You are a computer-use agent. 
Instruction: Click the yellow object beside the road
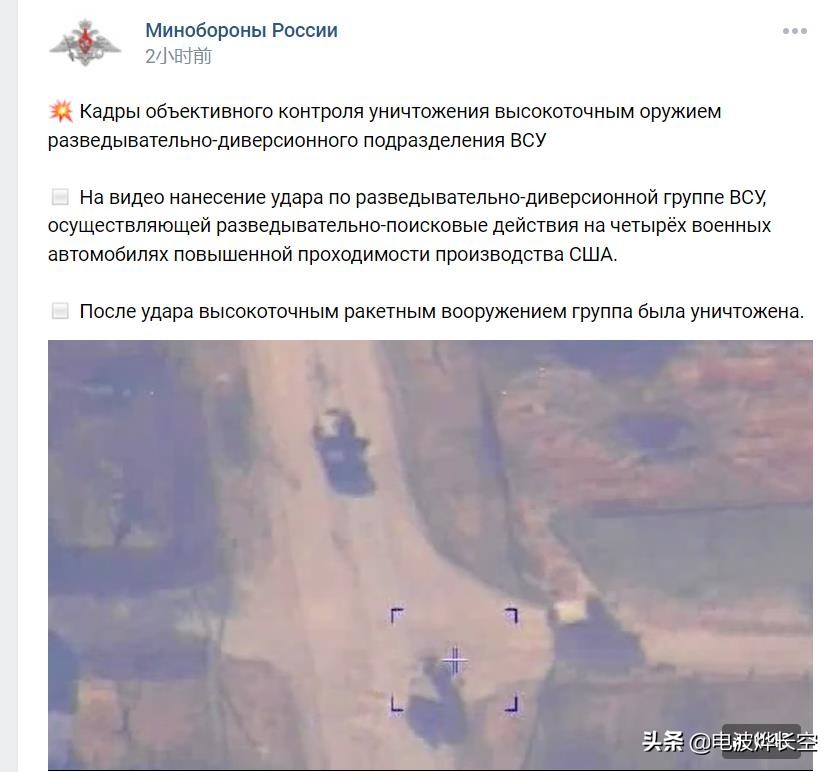point(570,610)
